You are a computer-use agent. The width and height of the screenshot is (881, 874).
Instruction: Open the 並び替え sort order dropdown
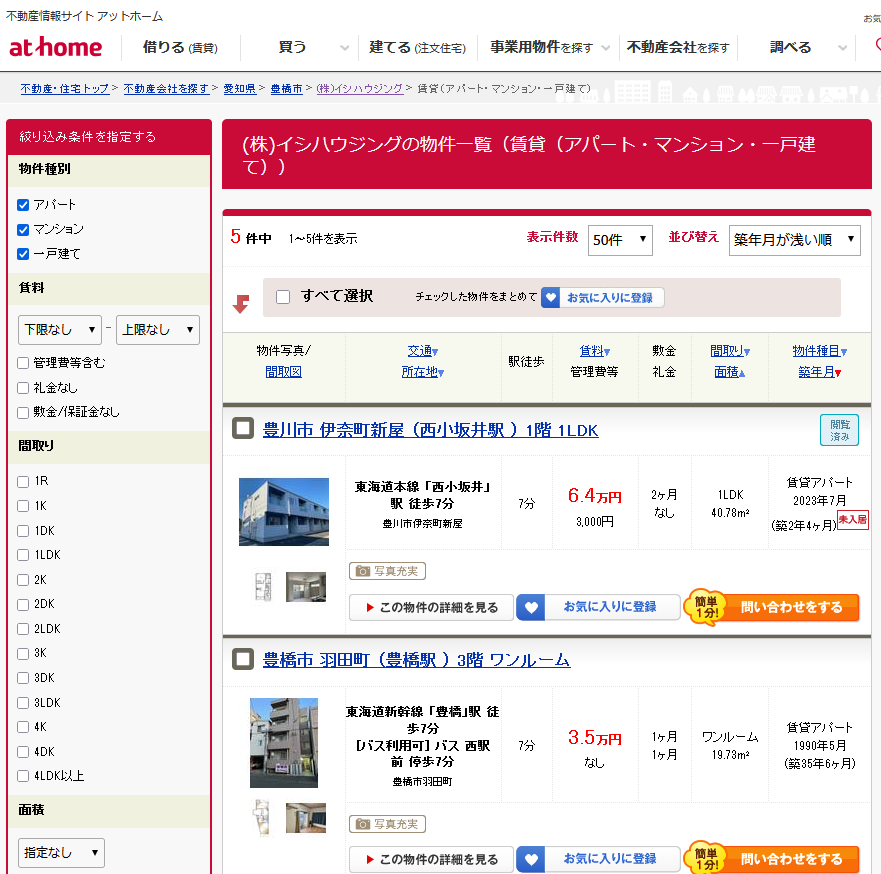tap(794, 240)
